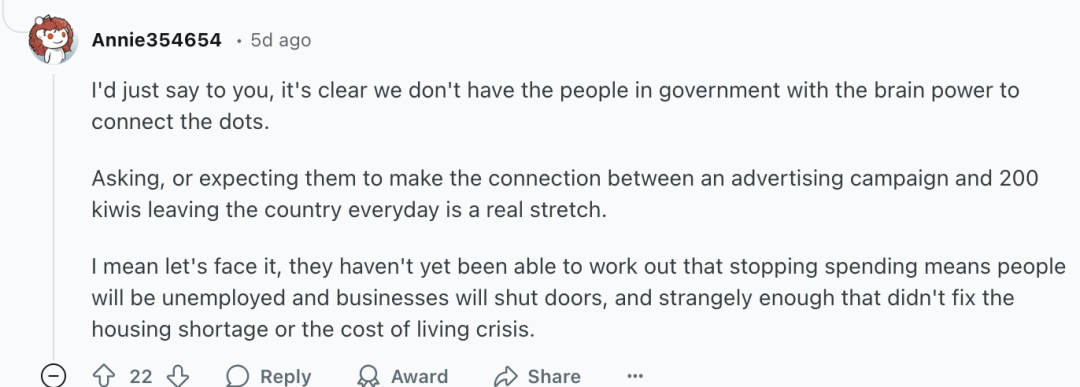Click the award ribbon icon

tap(368, 376)
